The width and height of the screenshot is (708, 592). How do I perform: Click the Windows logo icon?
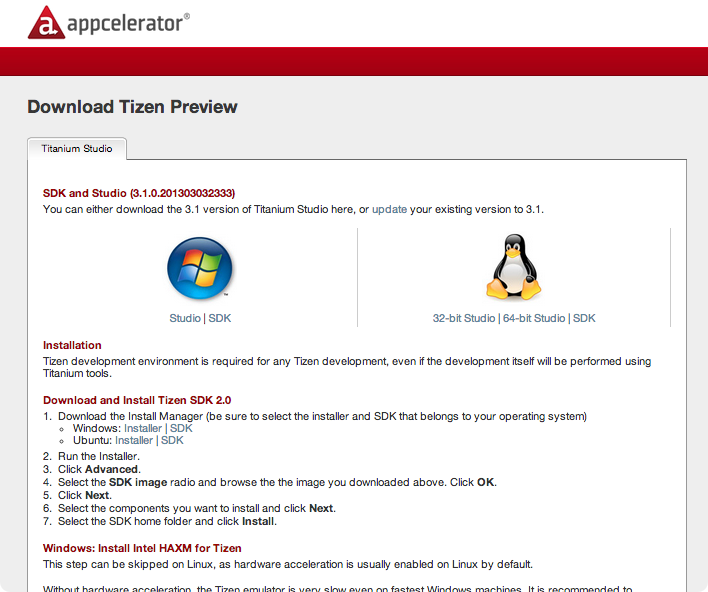(200, 268)
